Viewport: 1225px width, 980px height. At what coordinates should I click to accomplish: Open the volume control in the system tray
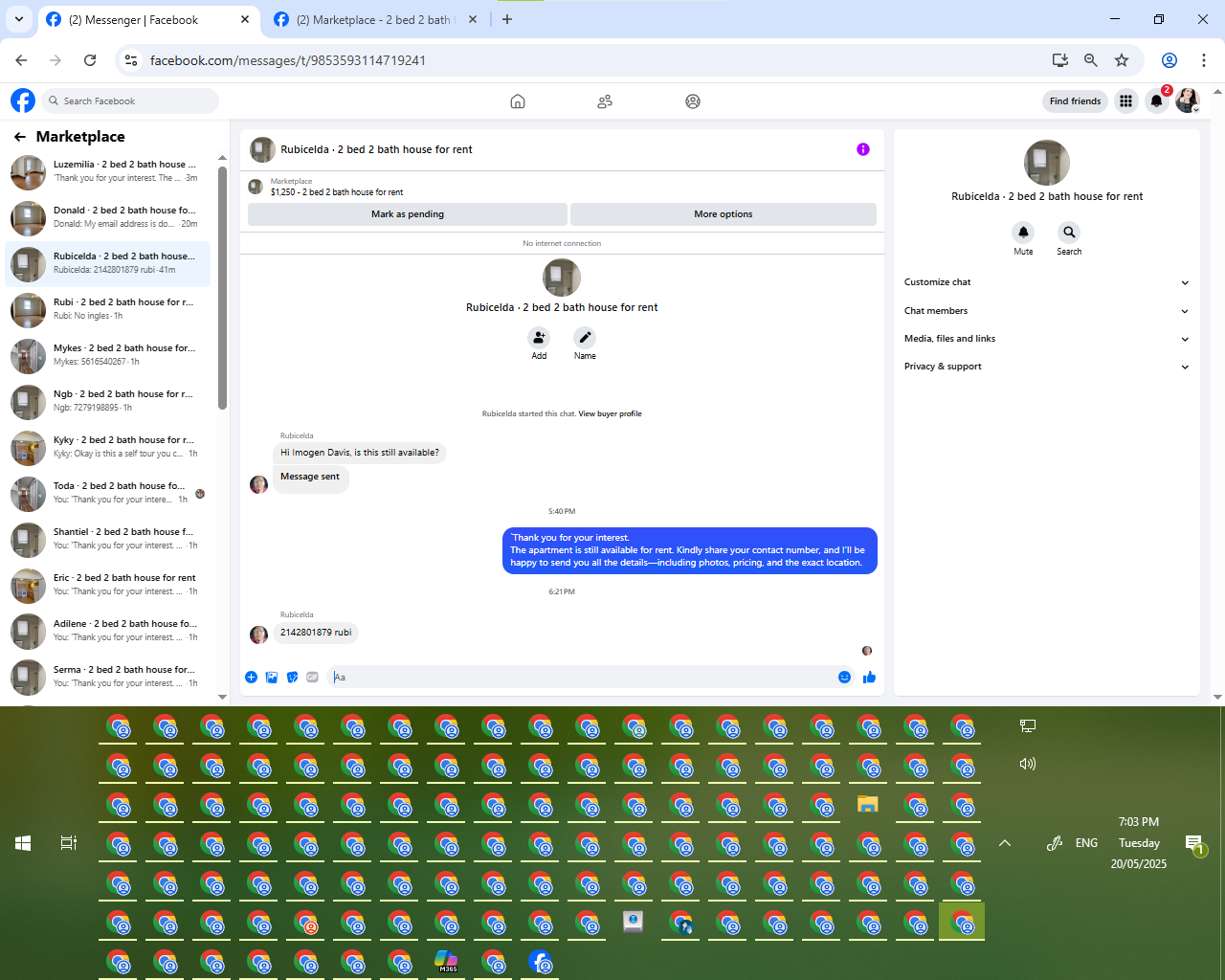[x=1028, y=764]
